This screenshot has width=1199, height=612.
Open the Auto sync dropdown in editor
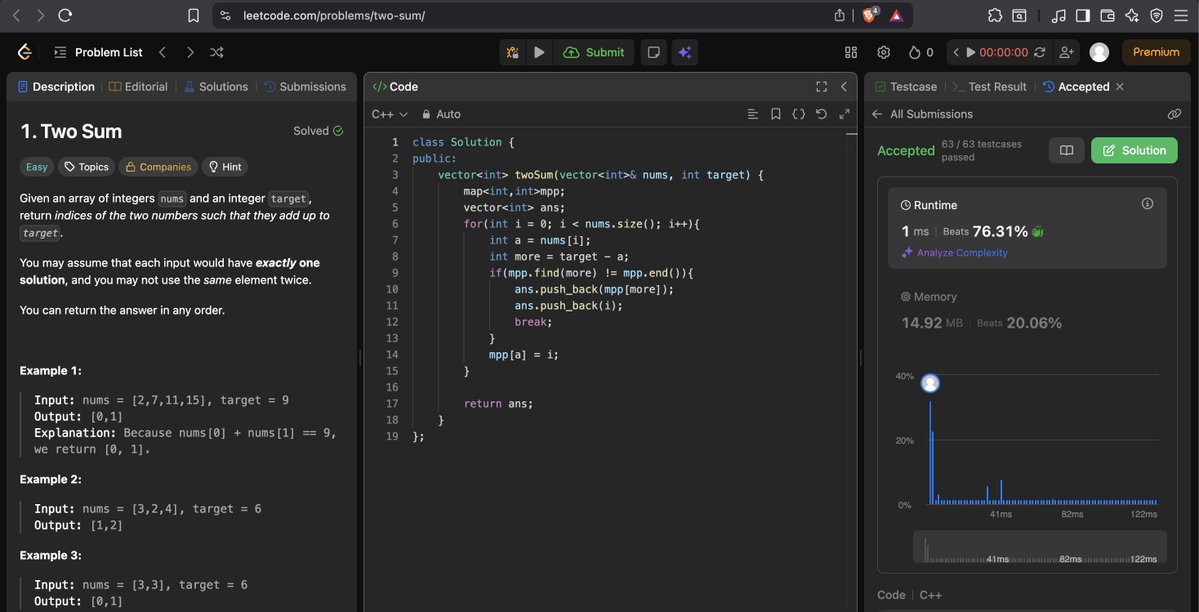pyautogui.click(x=441, y=113)
